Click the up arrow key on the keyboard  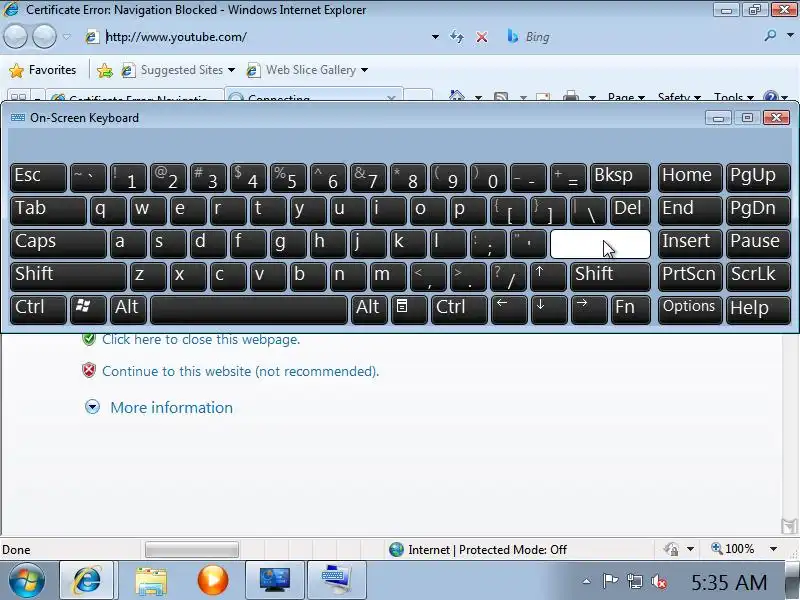point(548,276)
